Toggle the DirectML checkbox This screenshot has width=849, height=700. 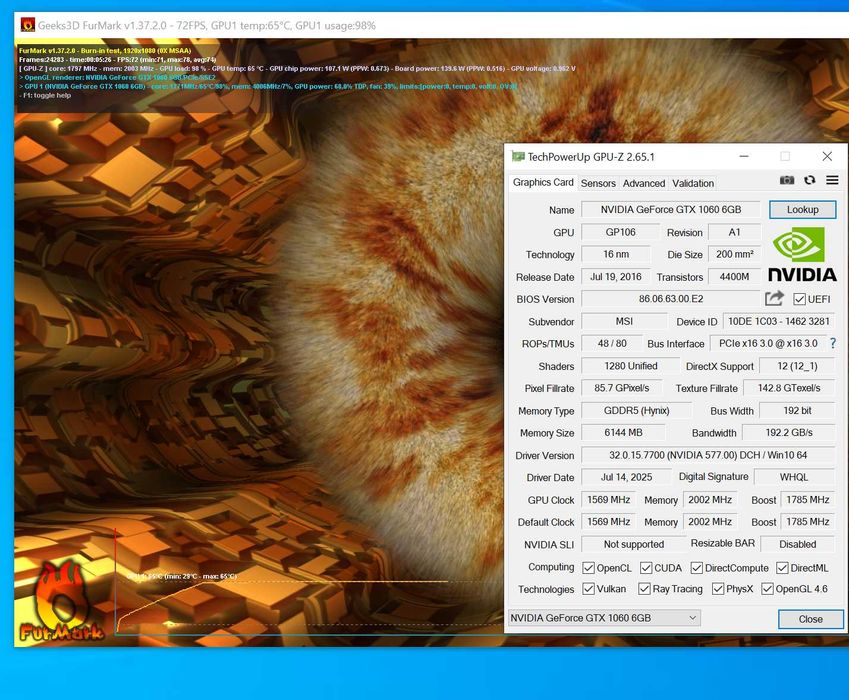pyautogui.click(x=782, y=568)
